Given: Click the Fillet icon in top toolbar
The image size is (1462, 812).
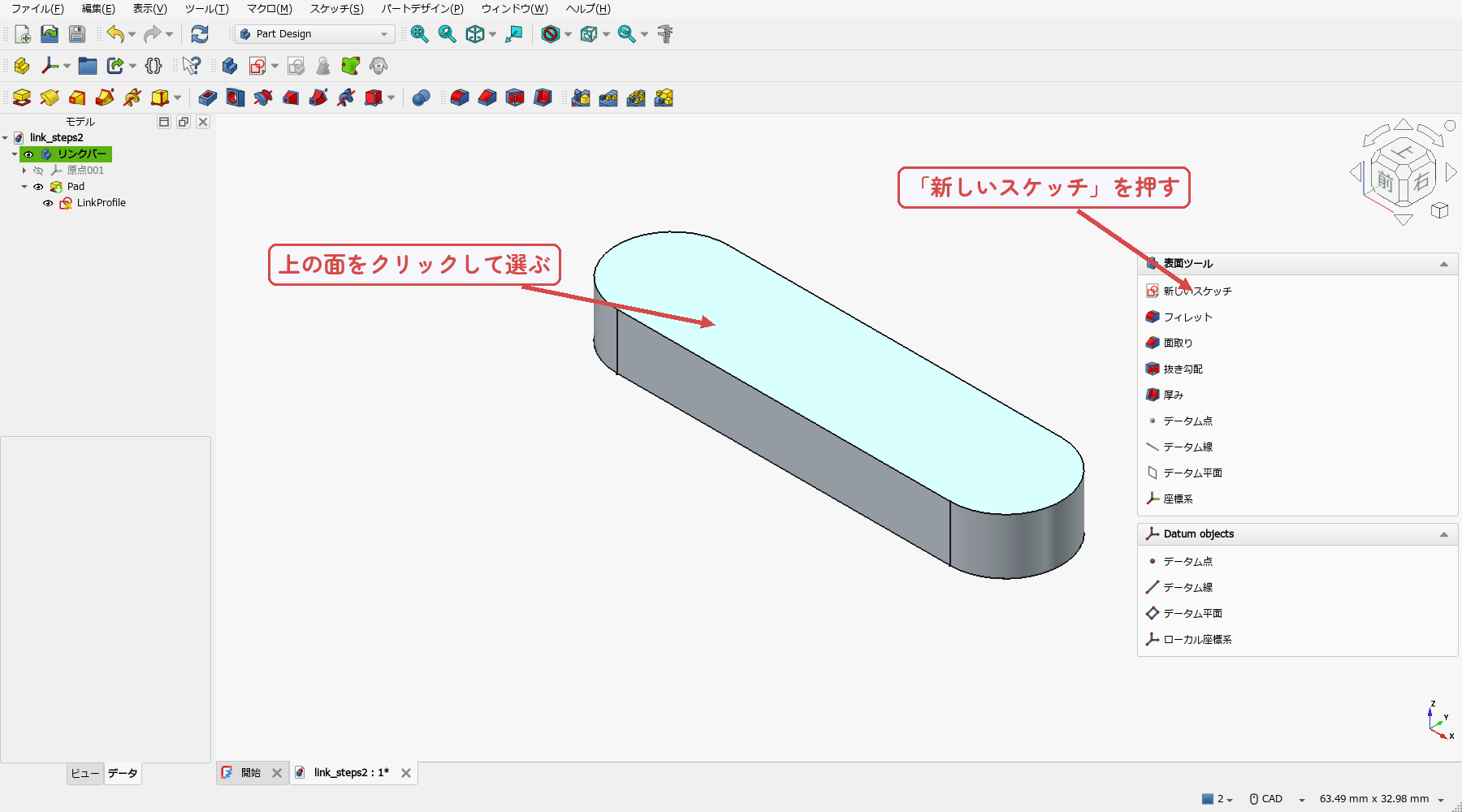Looking at the screenshot, I should (x=460, y=98).
